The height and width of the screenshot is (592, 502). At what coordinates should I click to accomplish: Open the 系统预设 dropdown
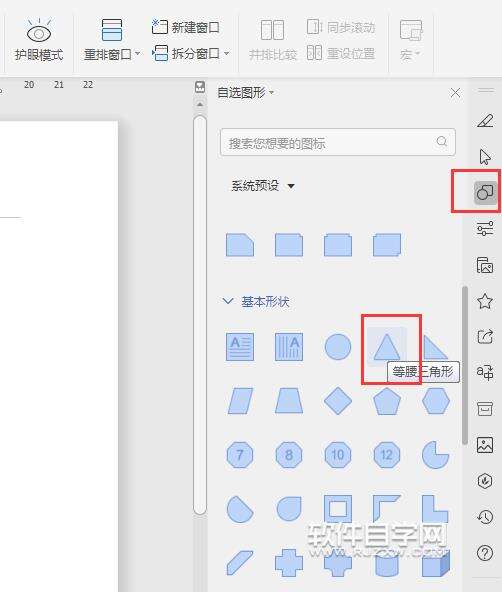click(263, 186)
